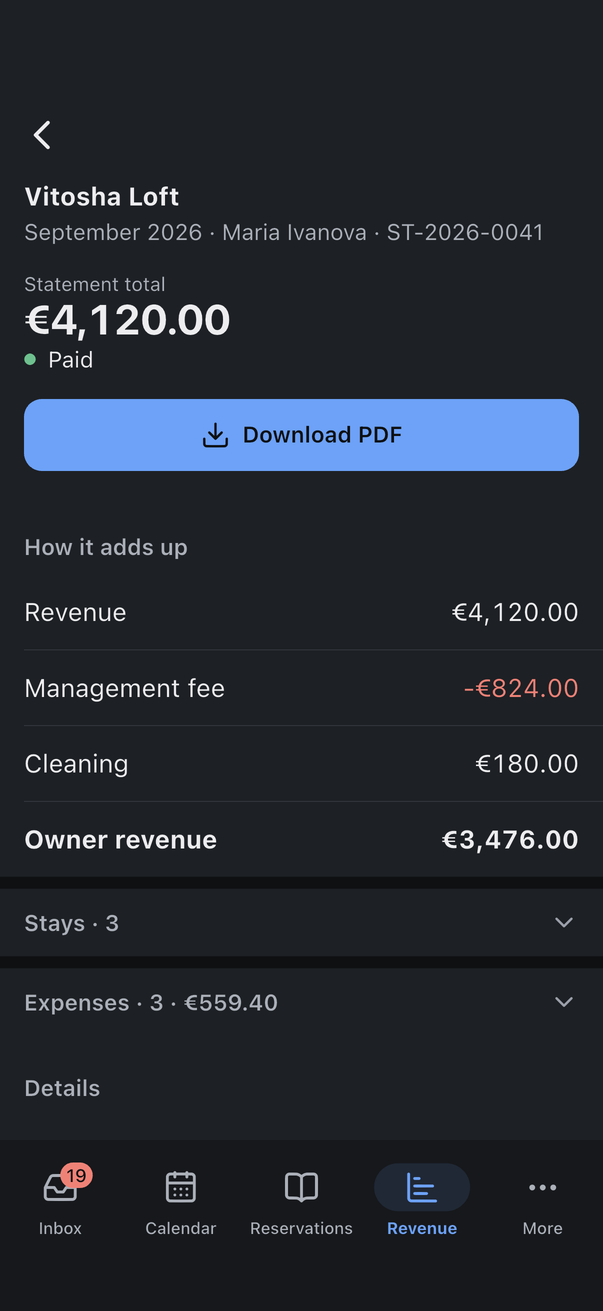Open the Calendar icon in the bottom bar
This screenshot has width=603, height=1311.
[x=180, y=1187]
